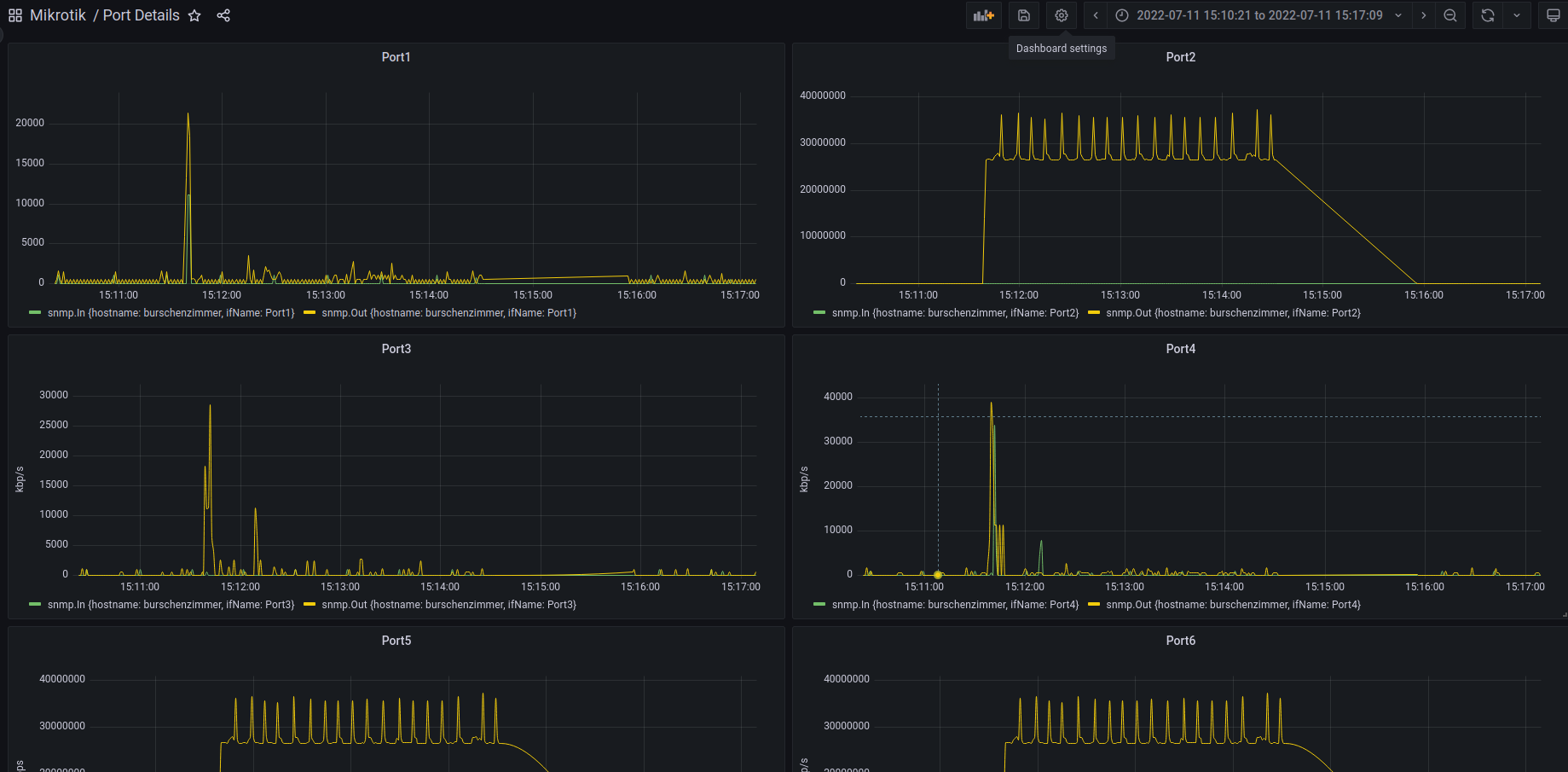Open the Port3 panel menu from its title

click(396, 348)
